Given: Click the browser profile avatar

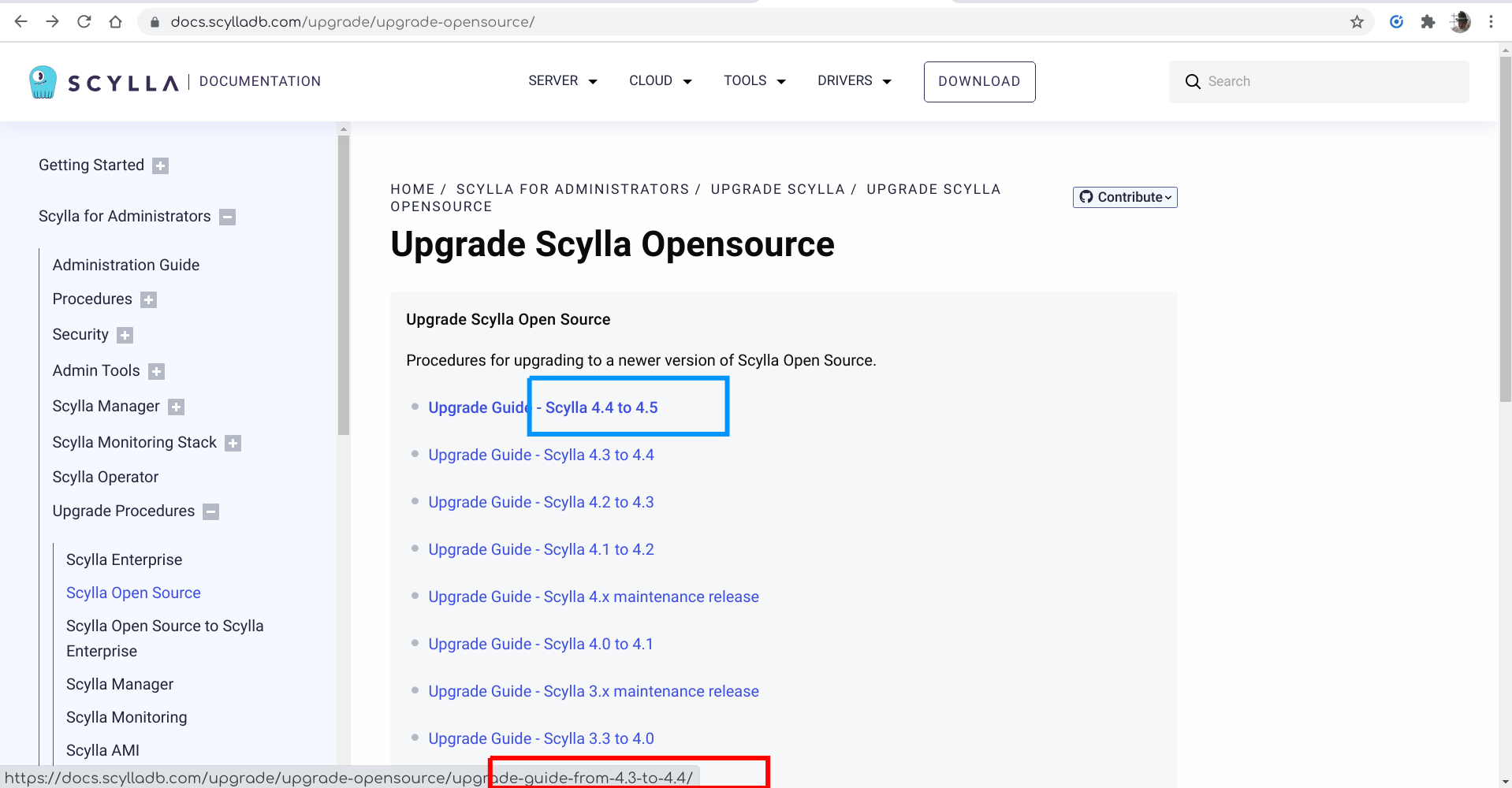Looking at the screenshot, I should point(1459,21).
